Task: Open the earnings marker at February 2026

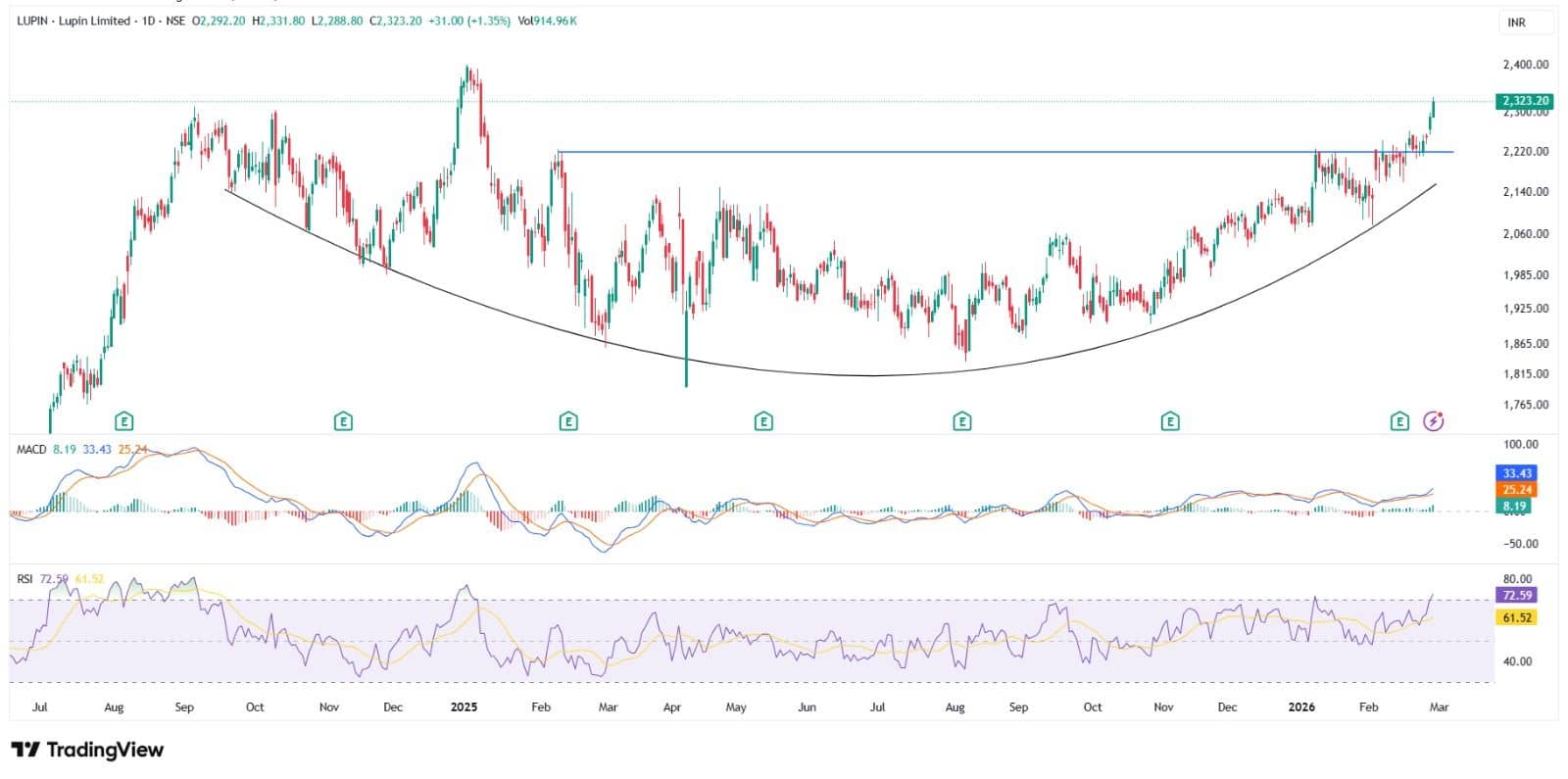Action: tap(1399, 421)
